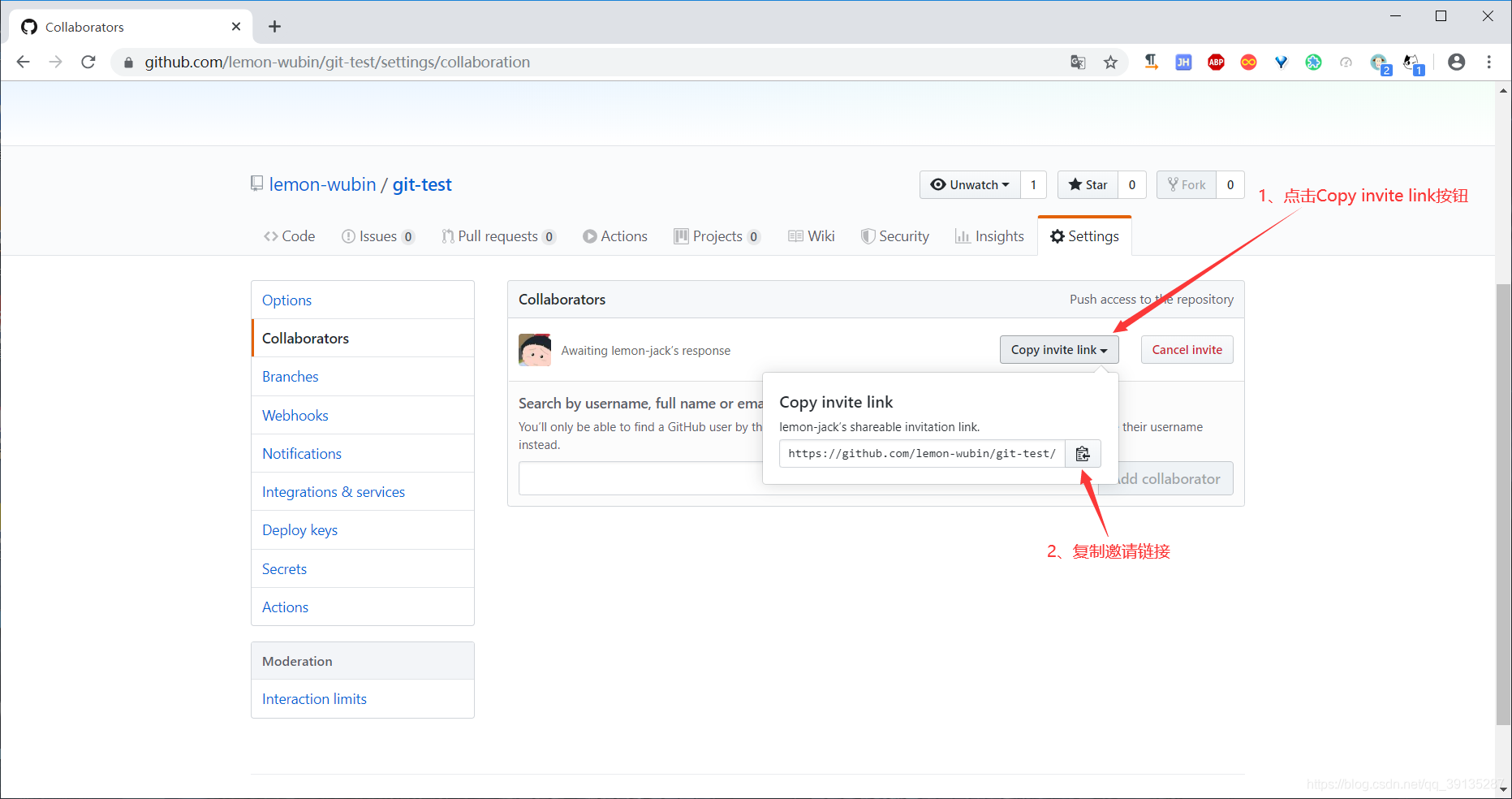Open the Wiki tab
The height and width of the screenshot is (799, 1512).
point(812,236)
